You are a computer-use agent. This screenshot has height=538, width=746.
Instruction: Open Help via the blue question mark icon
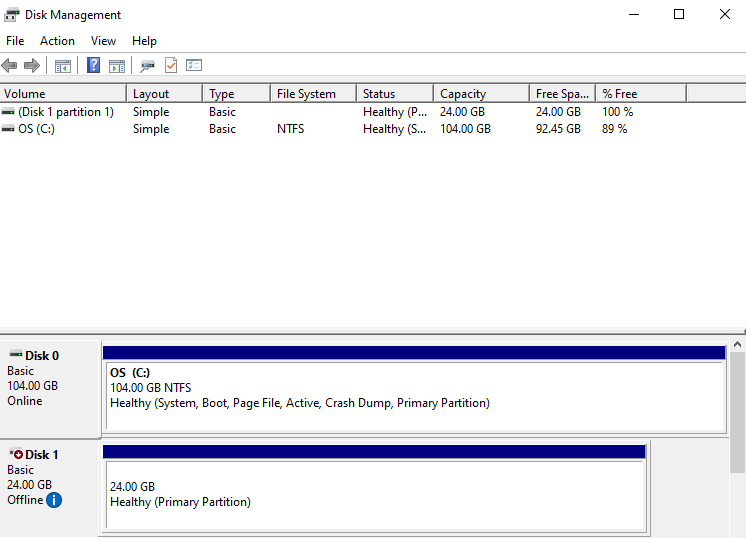(x=93, y=66)
